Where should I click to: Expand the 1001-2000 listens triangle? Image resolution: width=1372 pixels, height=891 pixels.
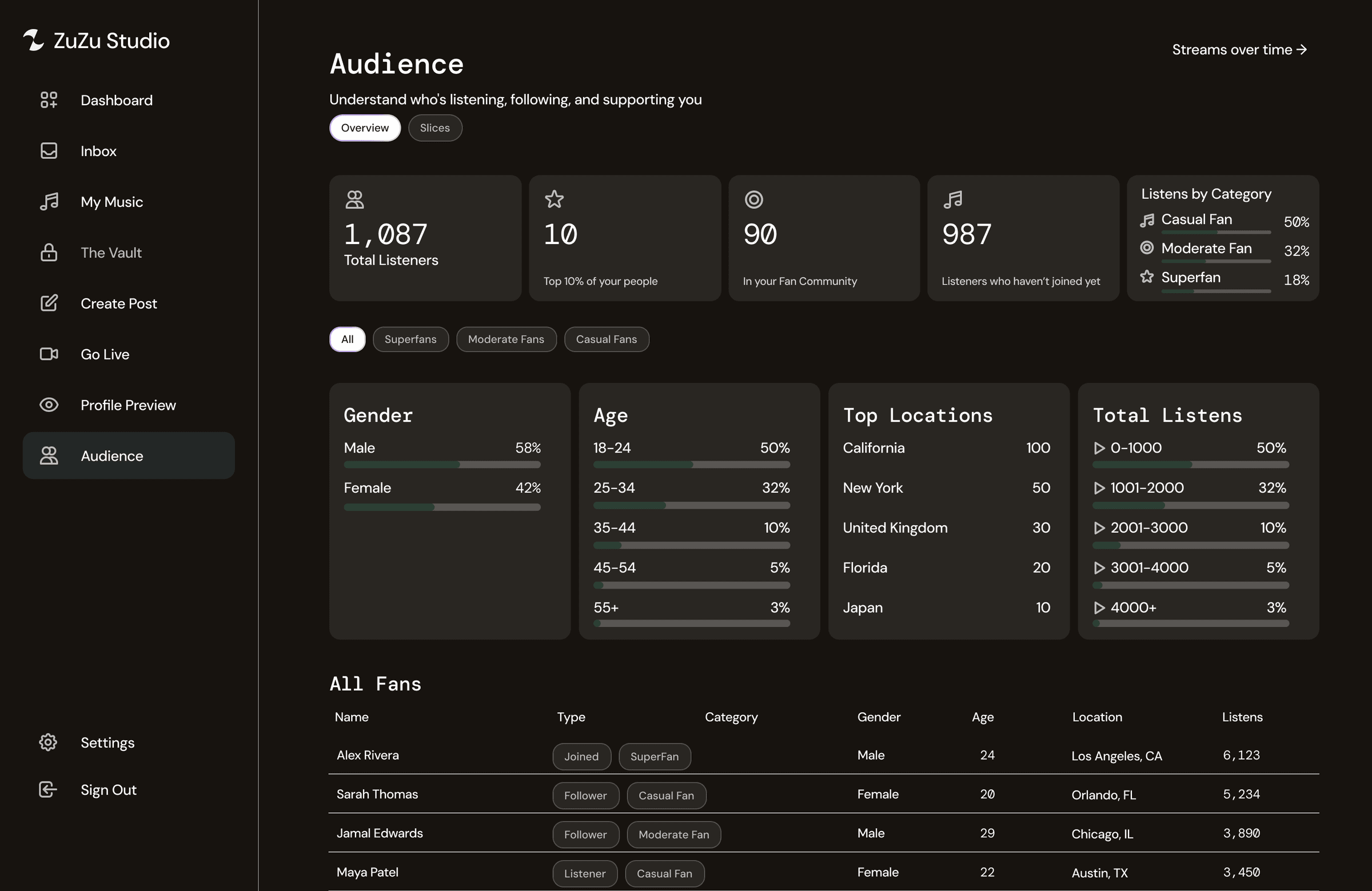coord(1099,488)
